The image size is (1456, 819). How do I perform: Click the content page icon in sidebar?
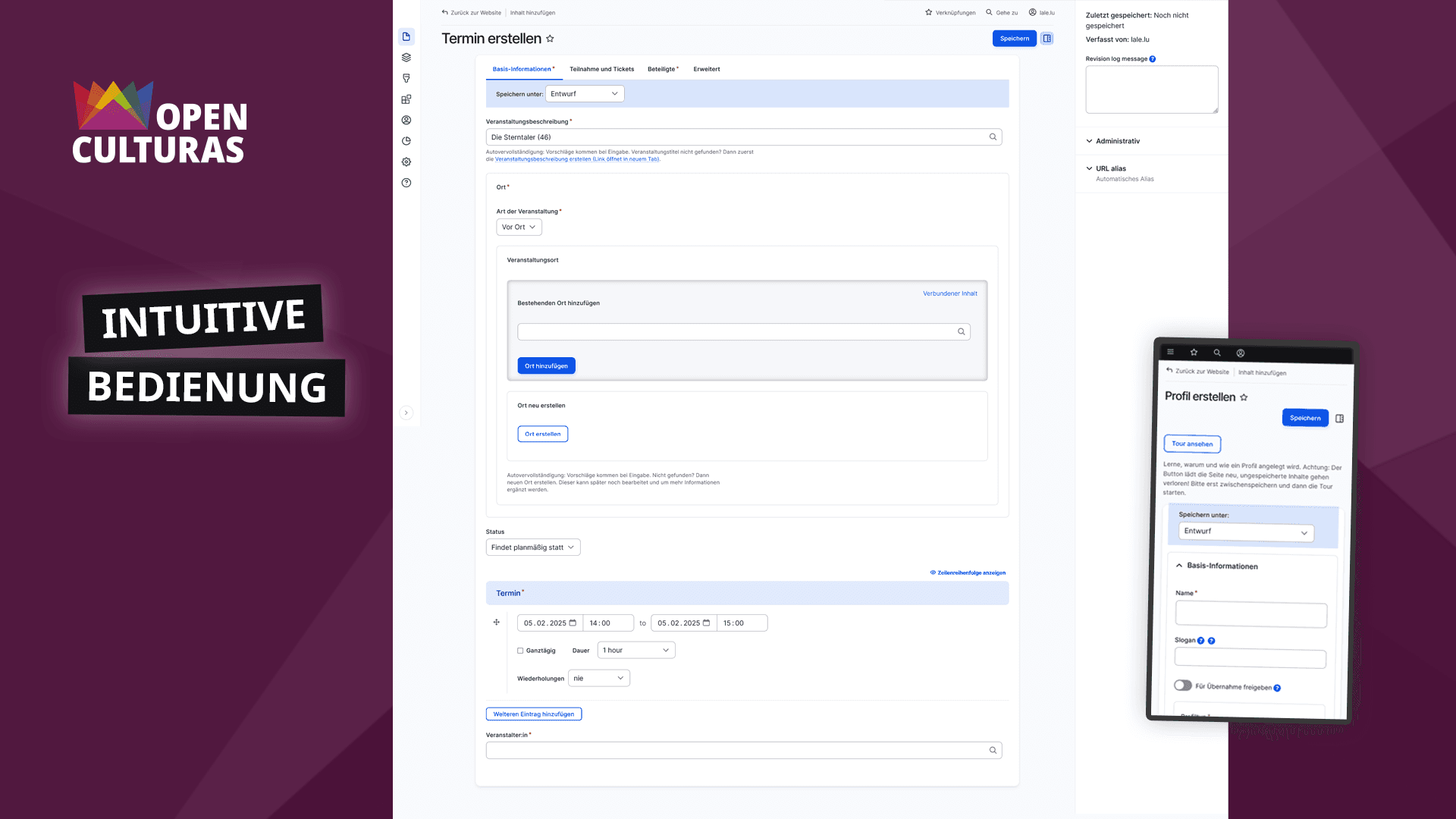click(x=406, y=36)
